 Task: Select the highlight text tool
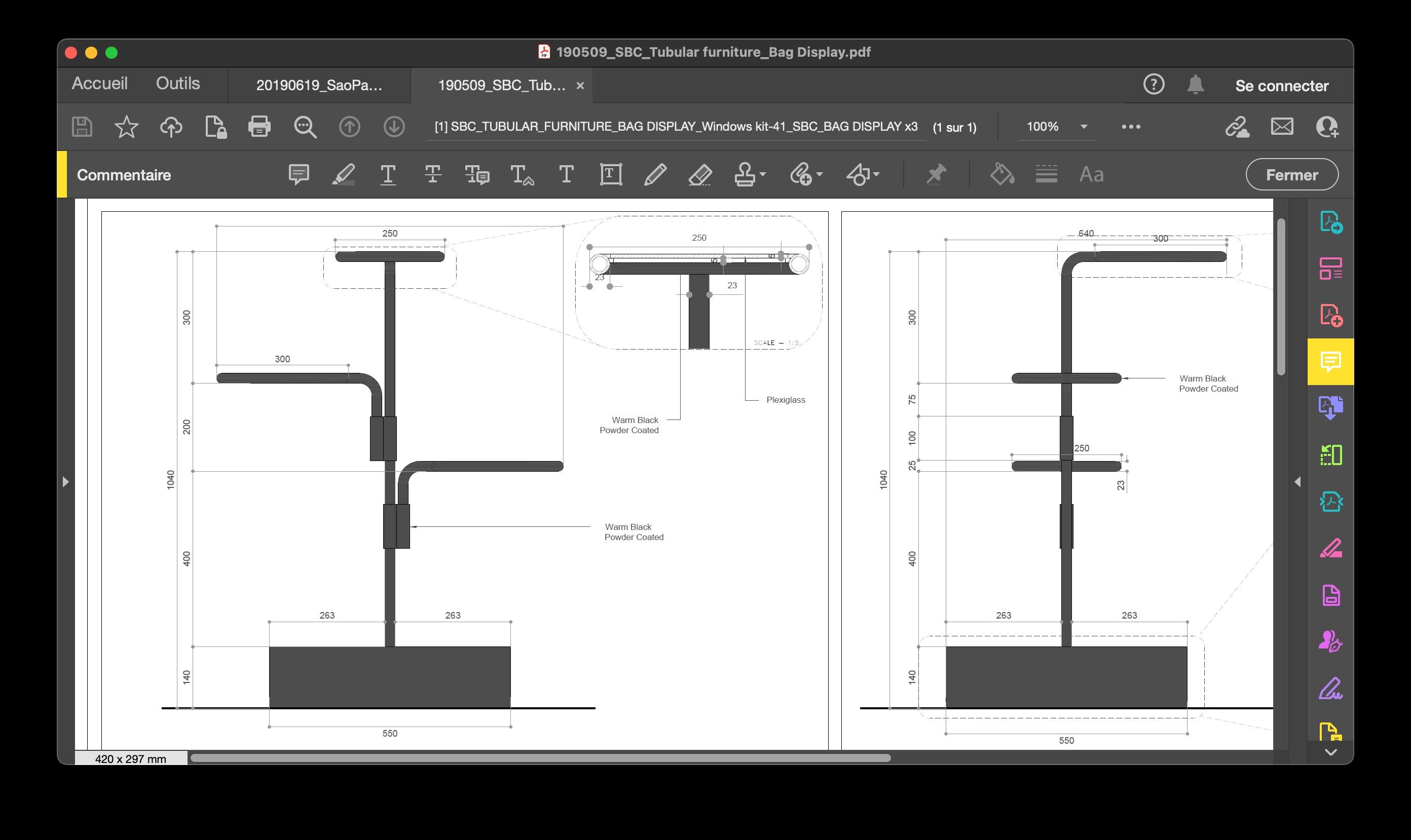click(x=343, y=174)
